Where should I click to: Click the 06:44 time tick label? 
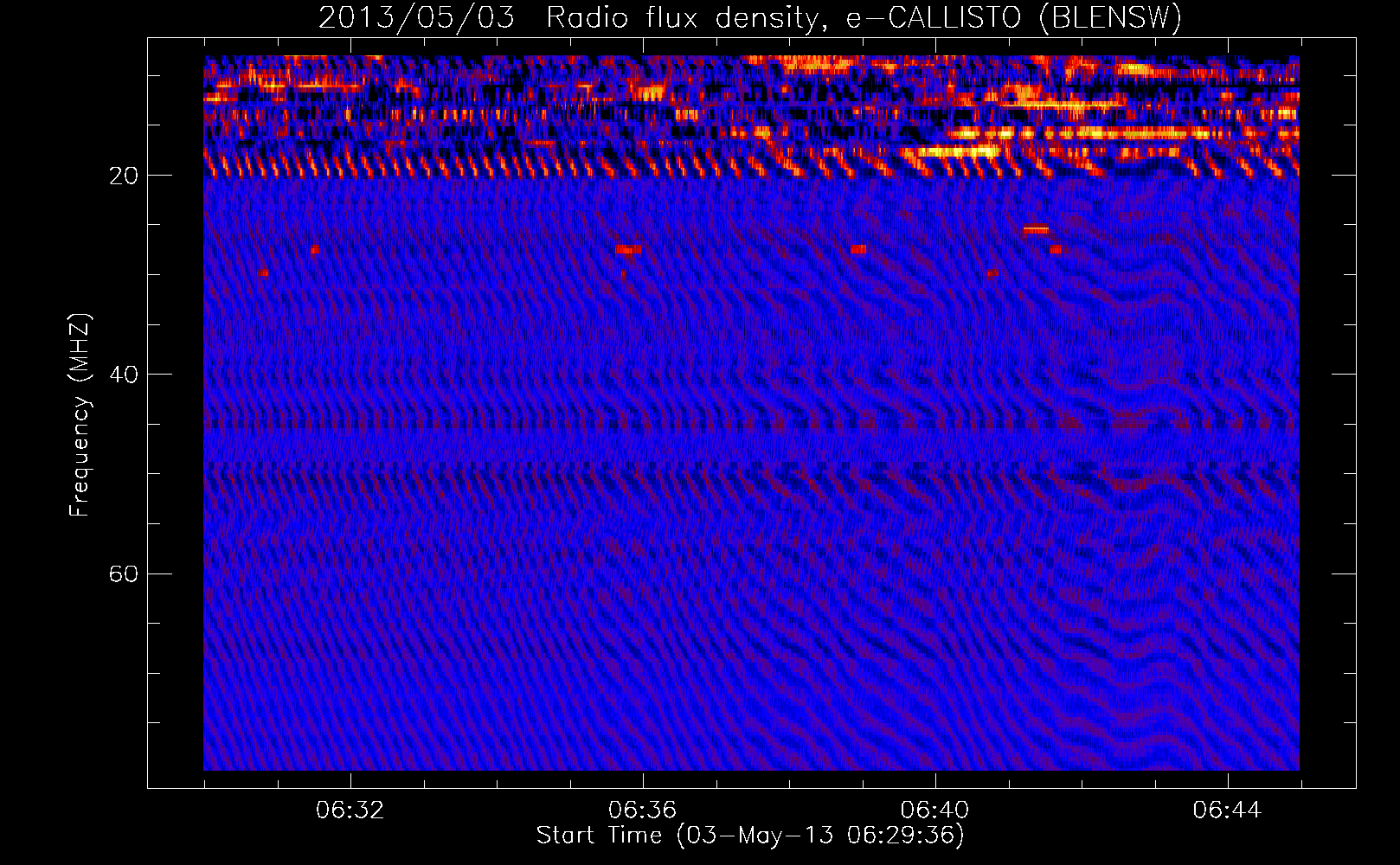pyautogui.click(x=1227, y=811)
